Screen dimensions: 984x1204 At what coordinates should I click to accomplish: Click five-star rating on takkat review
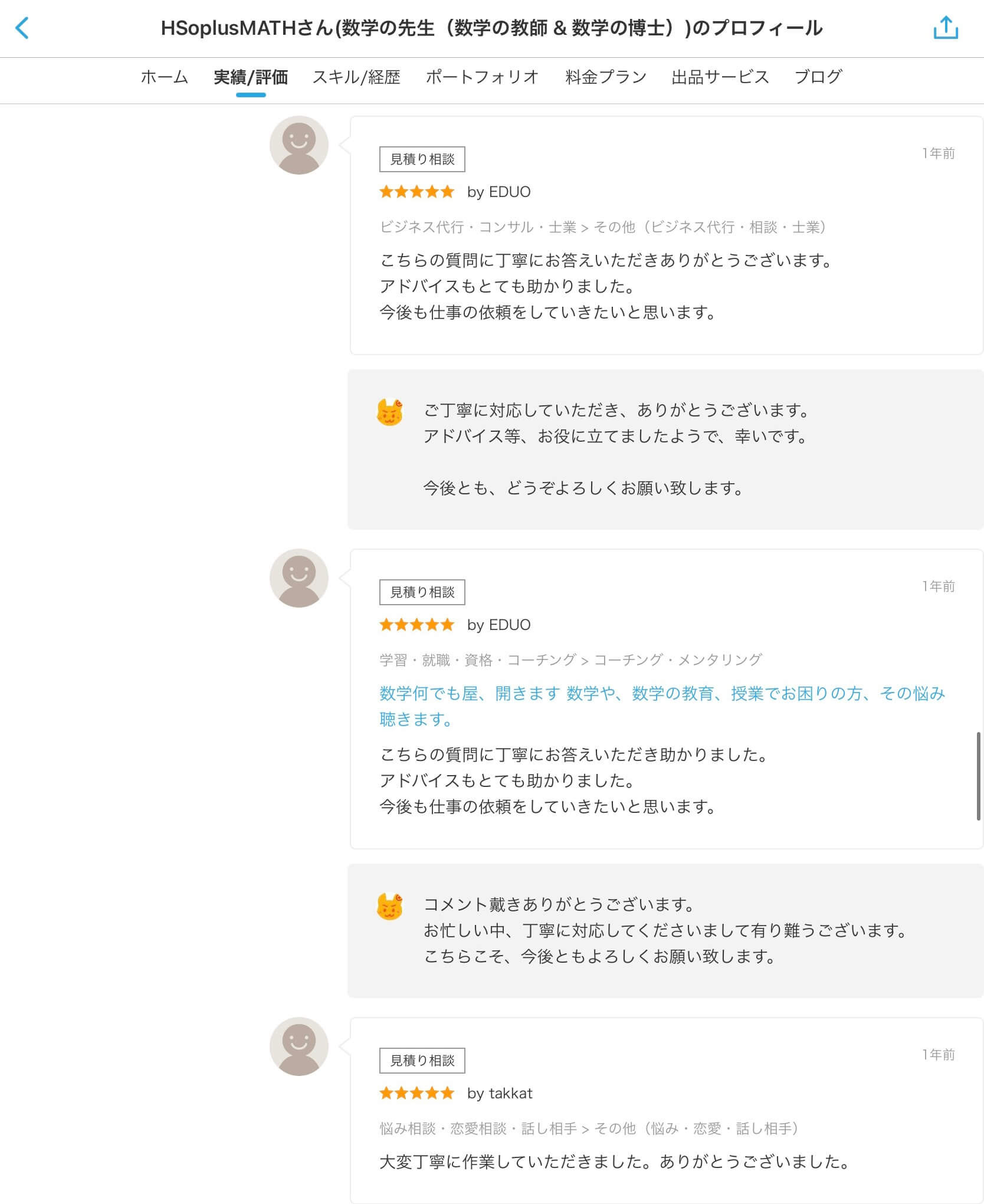(417, 1093)
